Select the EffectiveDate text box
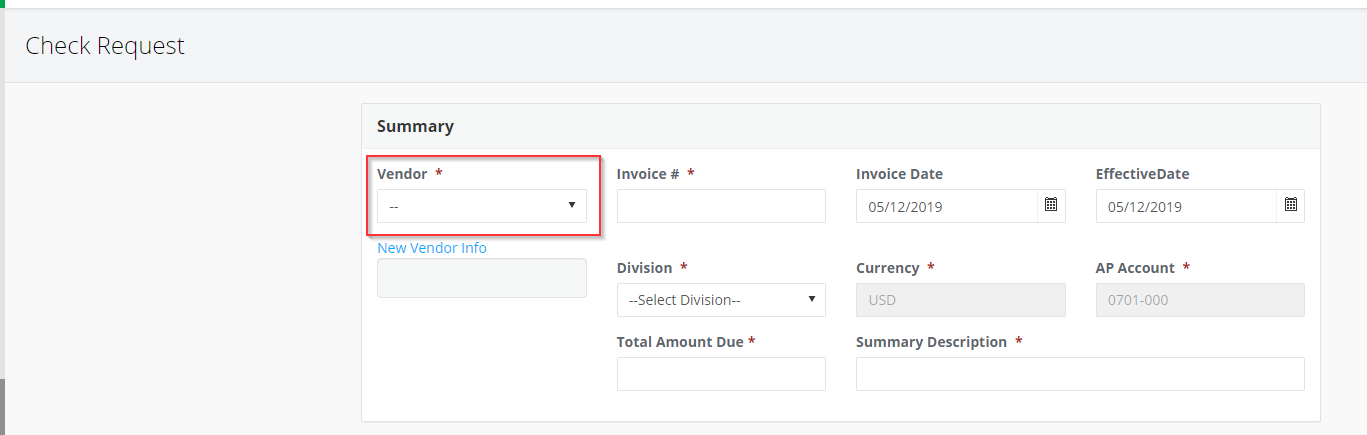 tap(1187, 206)
